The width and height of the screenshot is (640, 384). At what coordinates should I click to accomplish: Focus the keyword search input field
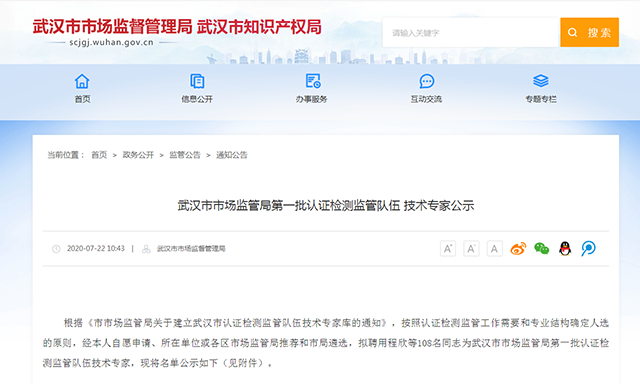tap(471, 32)
